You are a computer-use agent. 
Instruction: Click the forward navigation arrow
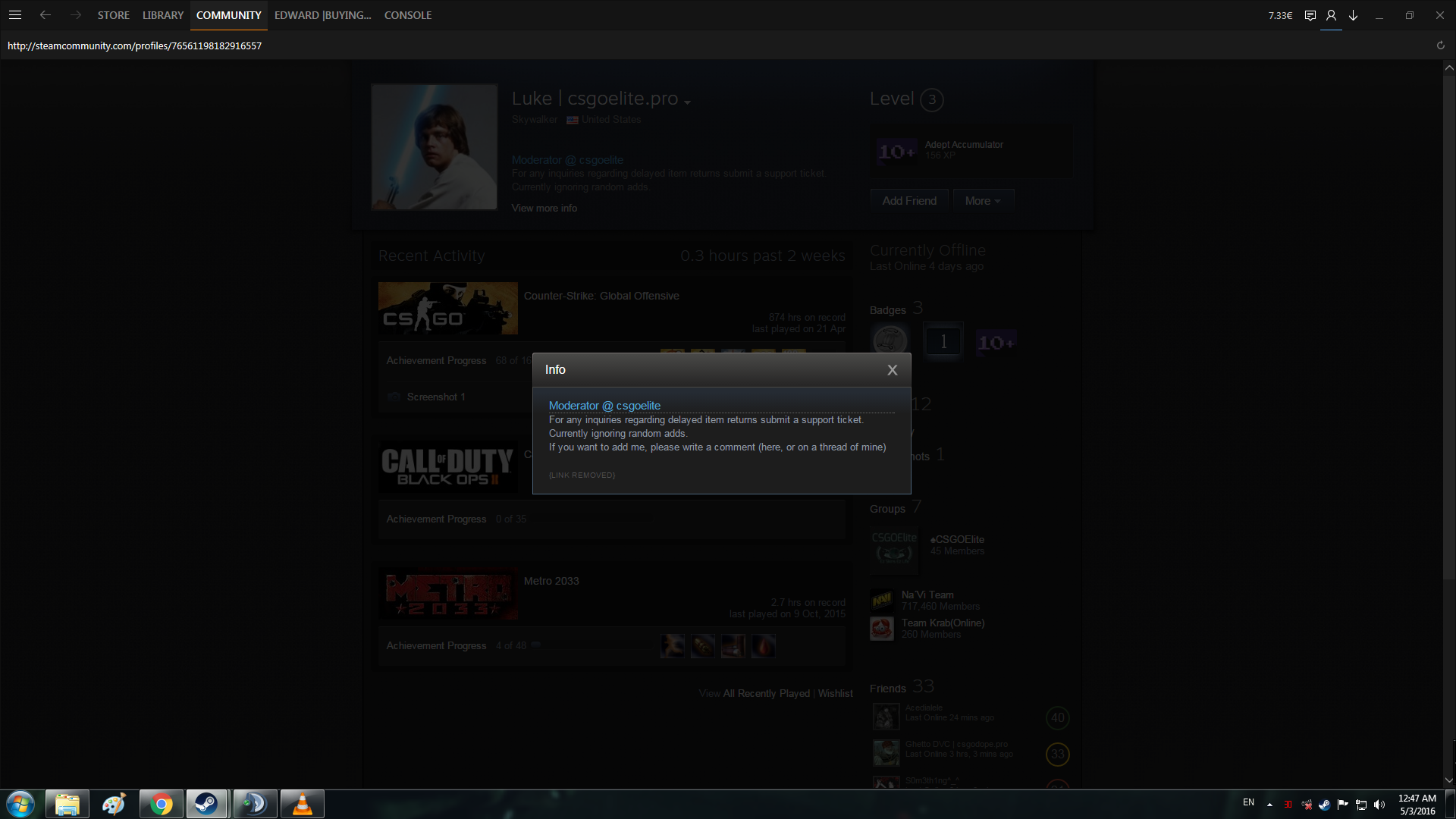coord(75,15)
